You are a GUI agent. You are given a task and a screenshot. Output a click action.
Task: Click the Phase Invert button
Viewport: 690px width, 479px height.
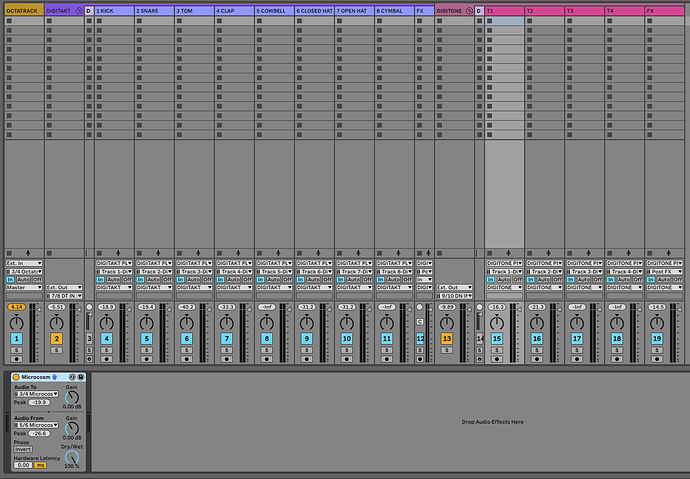tap(22, 449)
